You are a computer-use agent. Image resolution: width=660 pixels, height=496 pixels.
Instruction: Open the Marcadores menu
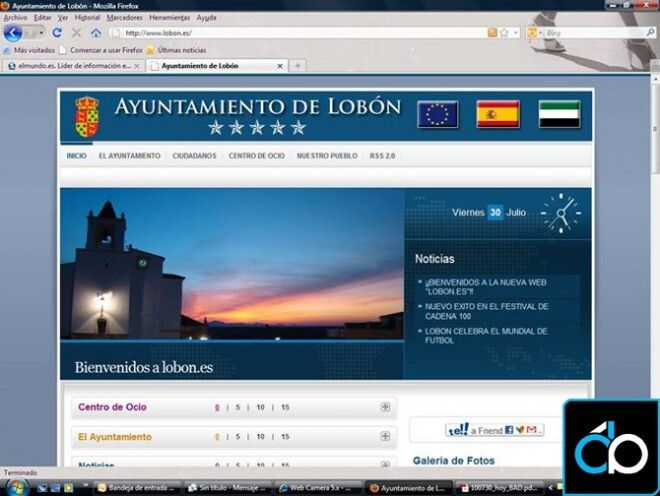[x=124, y=18]
